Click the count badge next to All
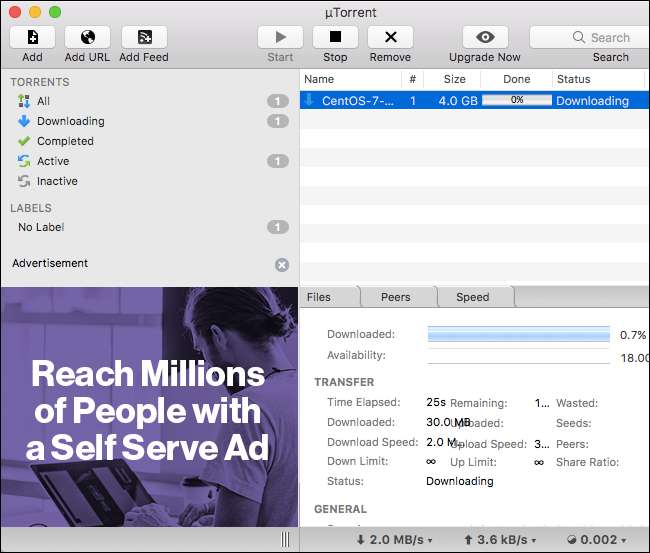 (278, 101)
